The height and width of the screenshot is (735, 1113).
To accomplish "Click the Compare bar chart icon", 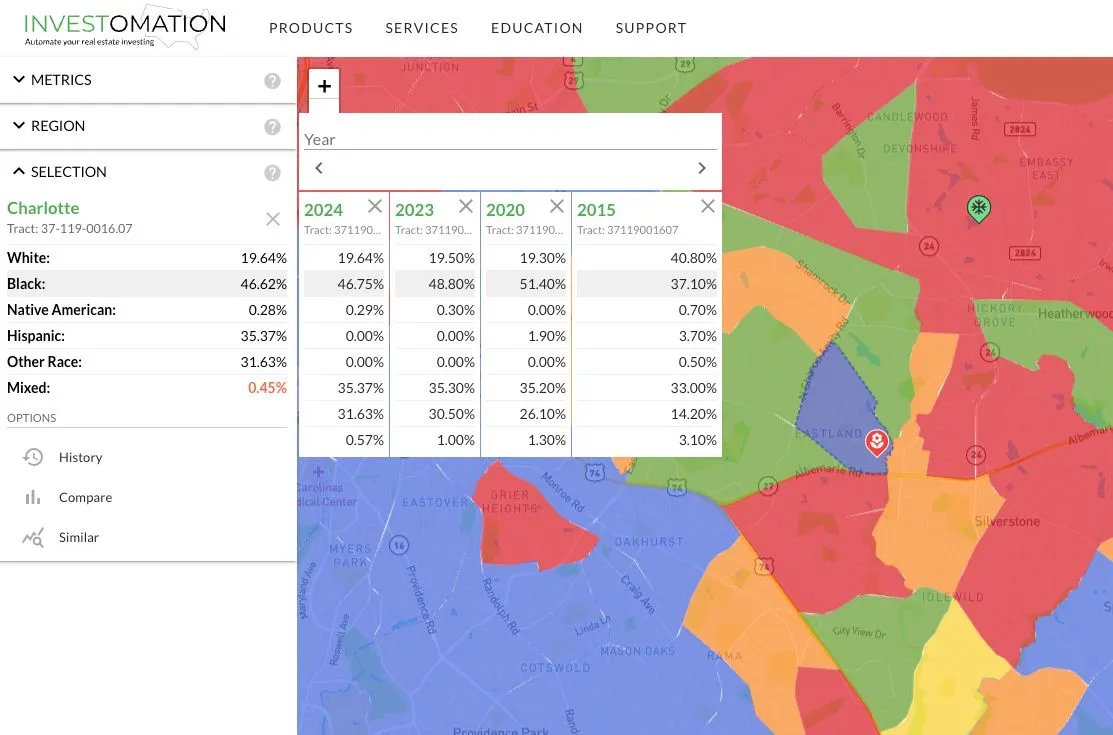I will [33, 497].
